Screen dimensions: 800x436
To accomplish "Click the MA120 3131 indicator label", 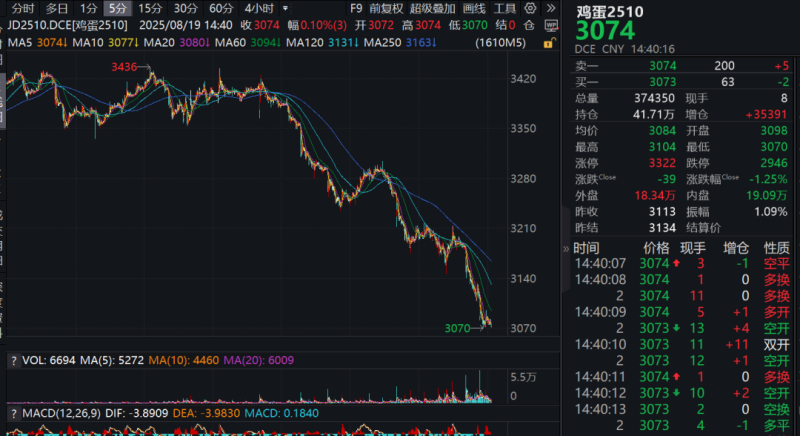I will click(x=322, y=43).
